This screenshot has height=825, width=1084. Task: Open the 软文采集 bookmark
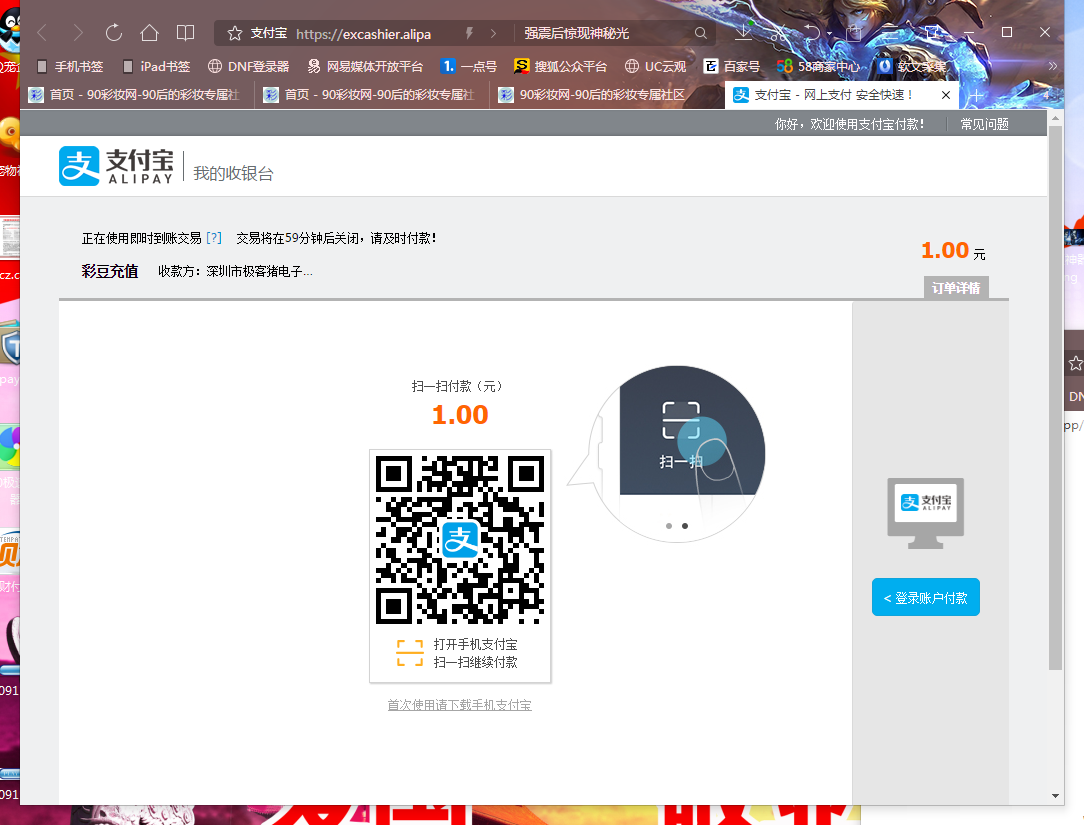pos(913,66)
